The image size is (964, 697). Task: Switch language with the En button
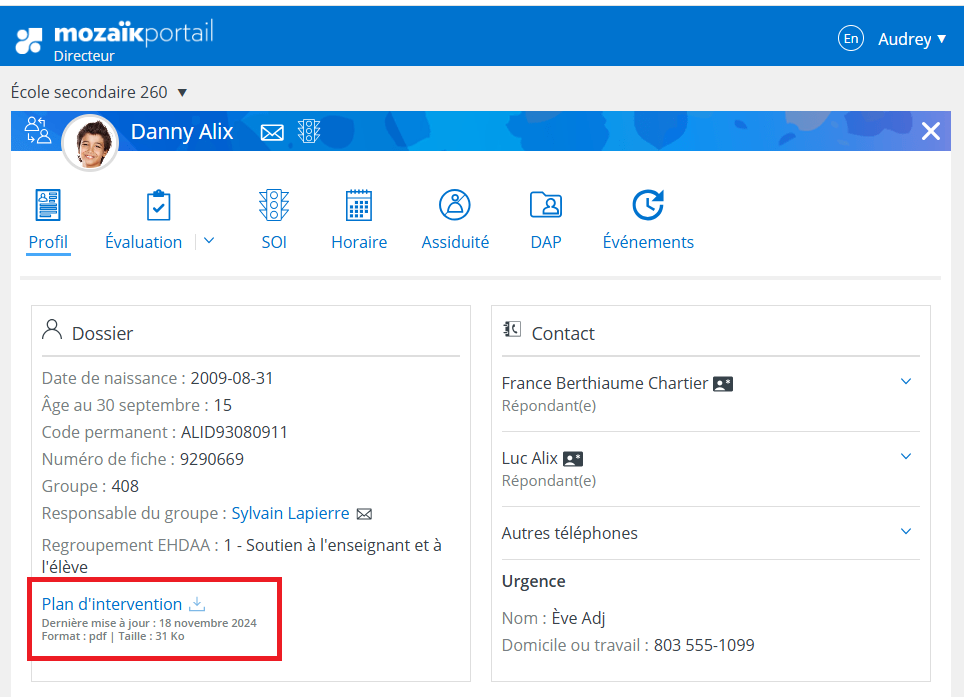point(850,39)
